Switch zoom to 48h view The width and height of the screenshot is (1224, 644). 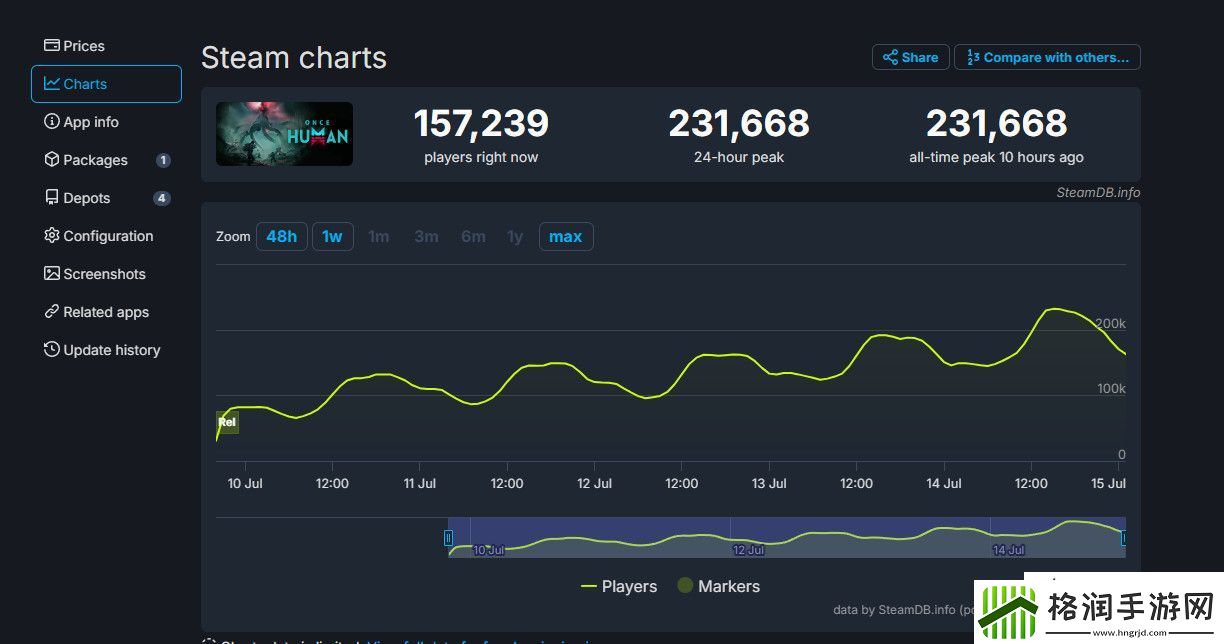click(281, 236)
